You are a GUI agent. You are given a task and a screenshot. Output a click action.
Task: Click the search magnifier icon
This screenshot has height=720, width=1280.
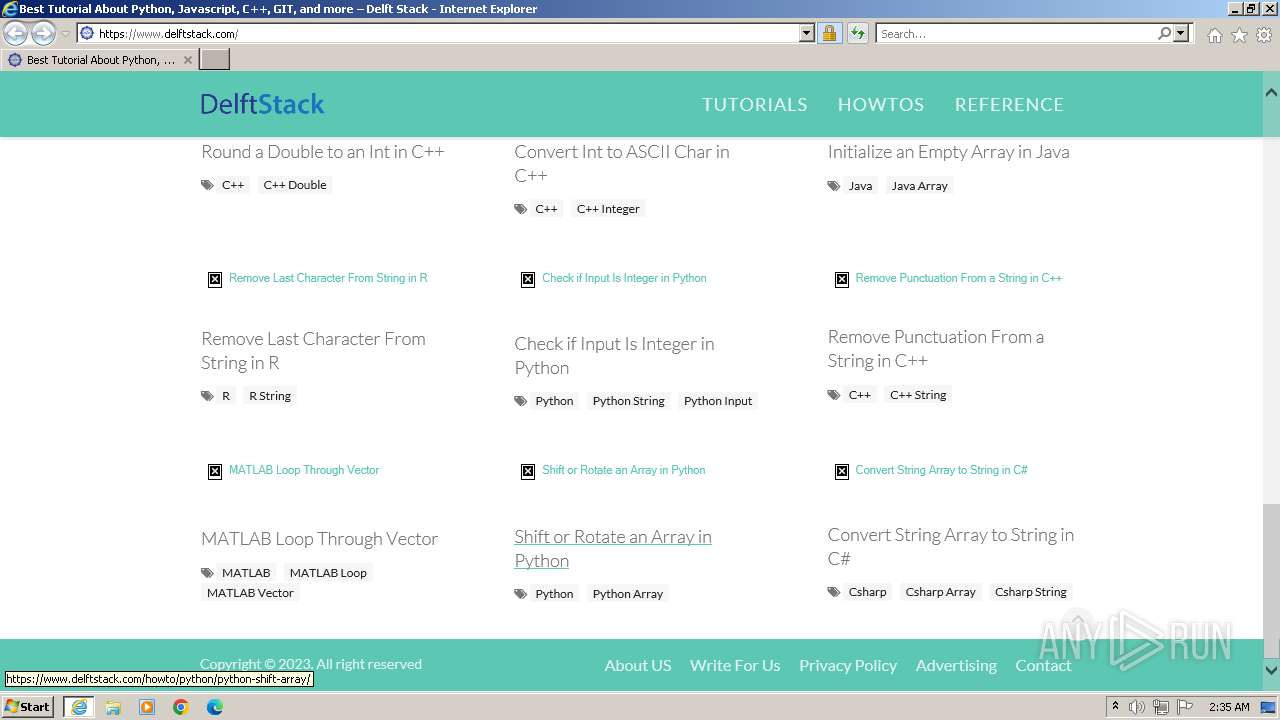point(1164,33)
